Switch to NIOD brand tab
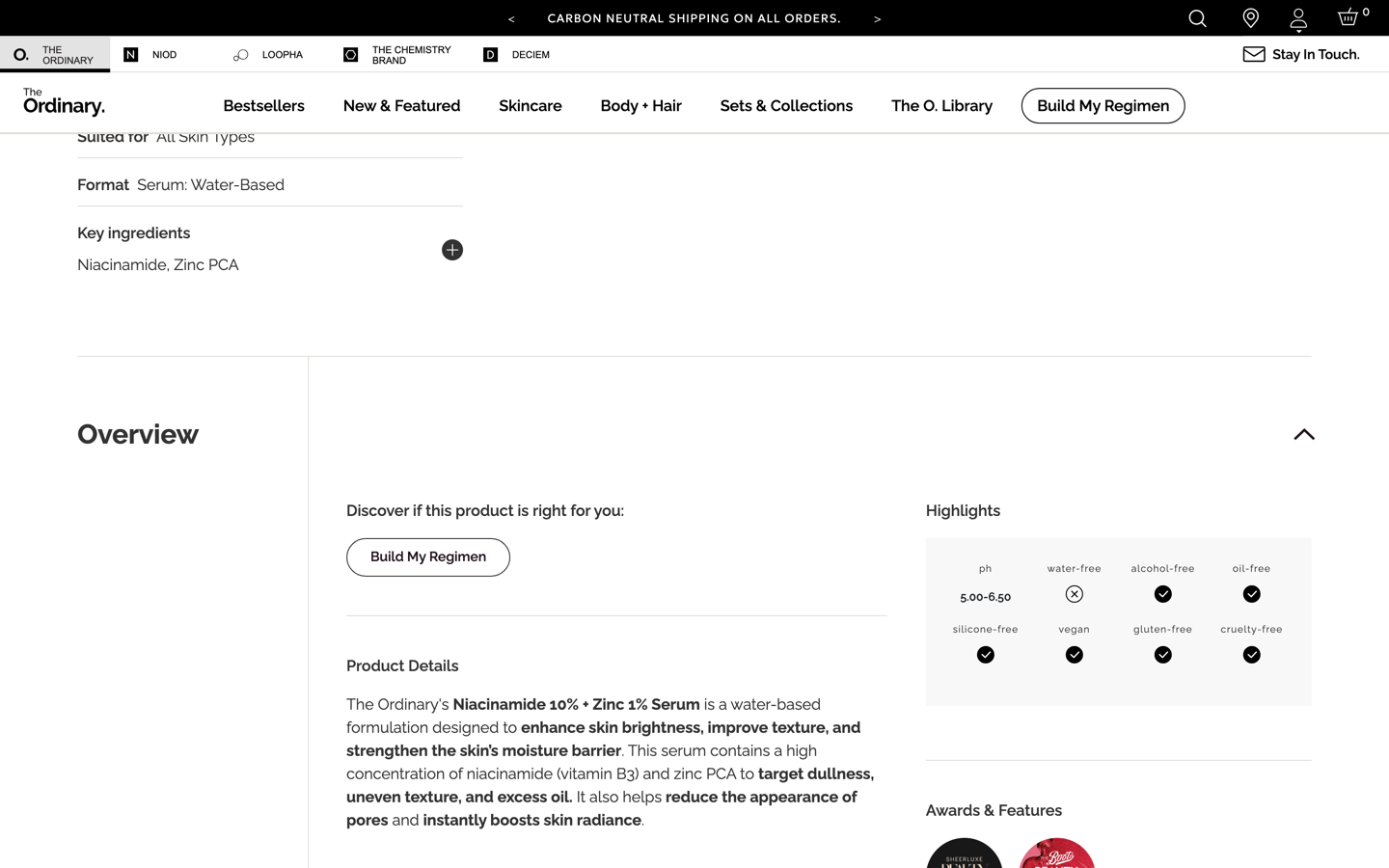 [151, 55]
